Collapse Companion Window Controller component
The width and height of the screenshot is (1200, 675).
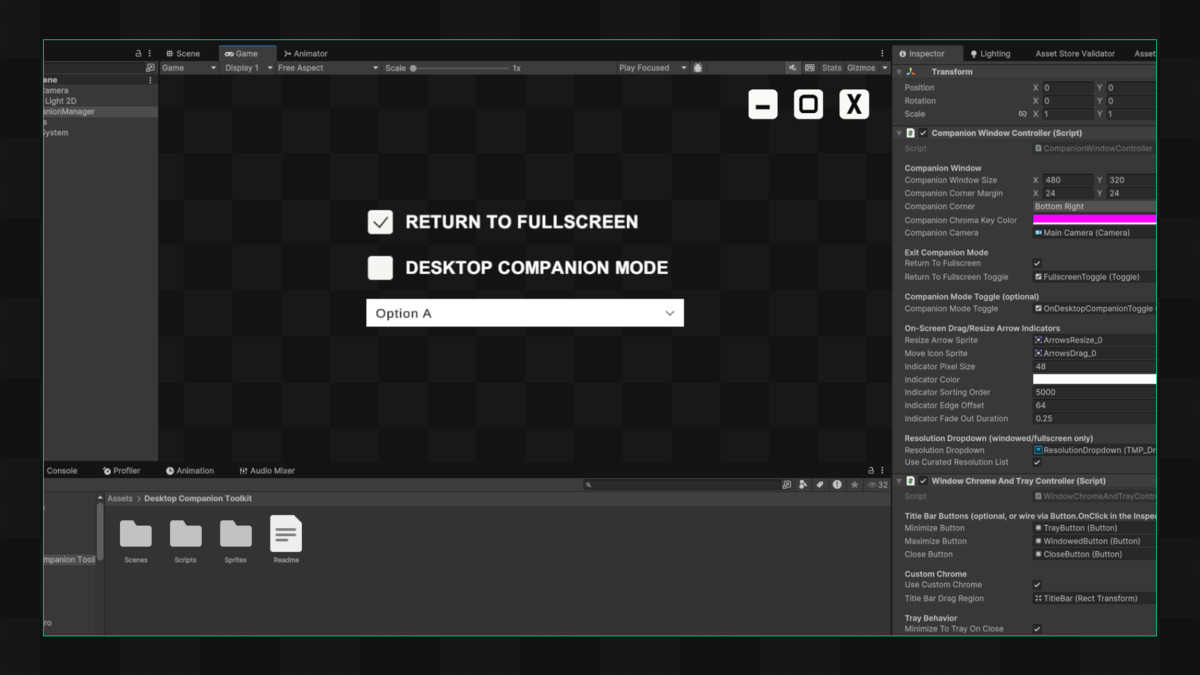(899, 133)
